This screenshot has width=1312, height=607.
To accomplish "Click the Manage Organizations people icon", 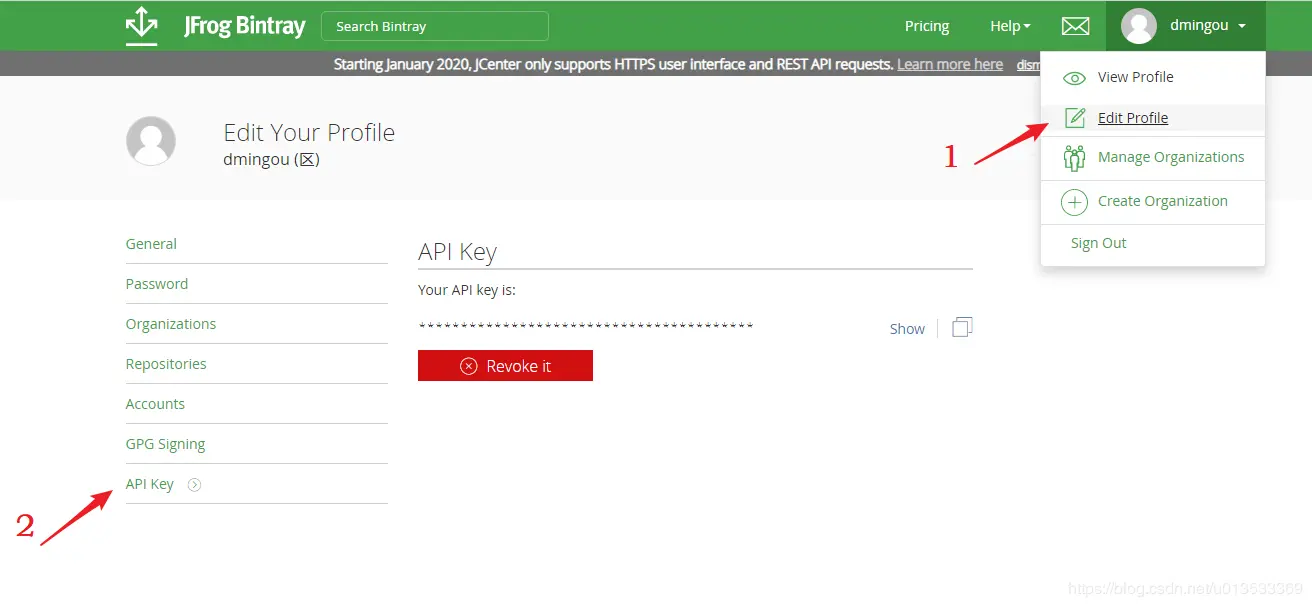I will [x=1074, y=157].
